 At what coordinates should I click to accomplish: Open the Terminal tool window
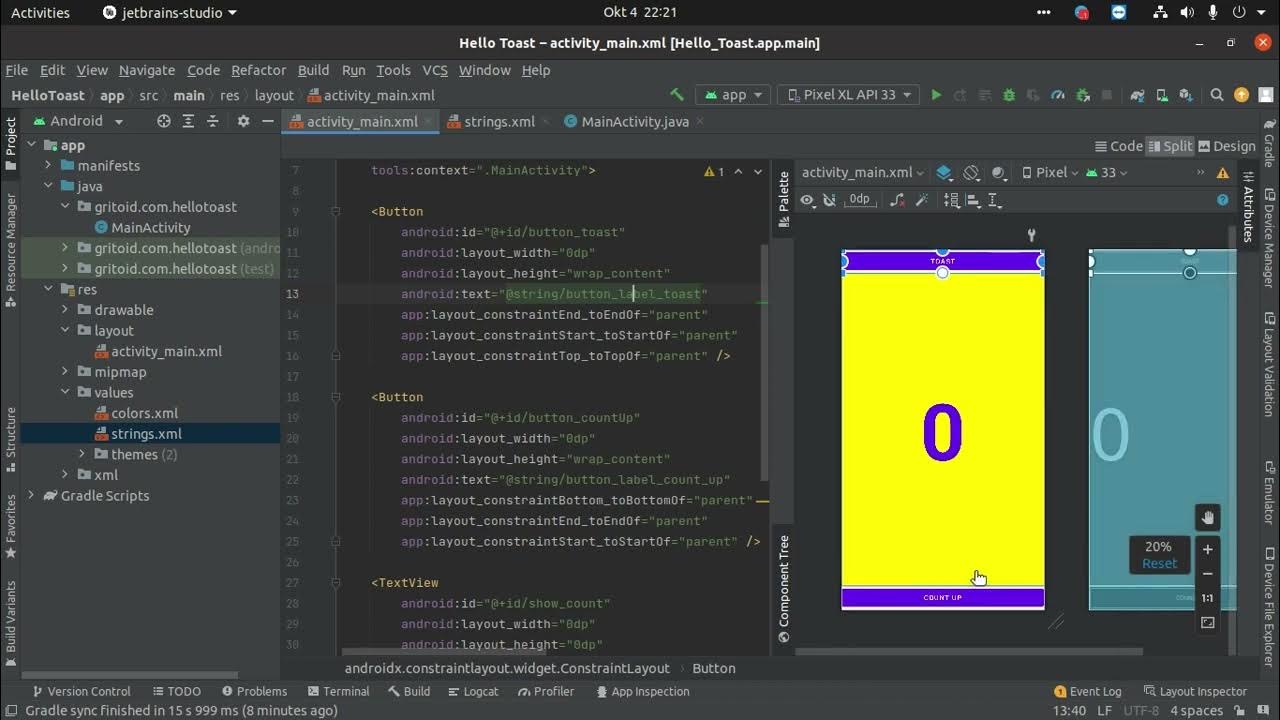click(x=339, y=691)
